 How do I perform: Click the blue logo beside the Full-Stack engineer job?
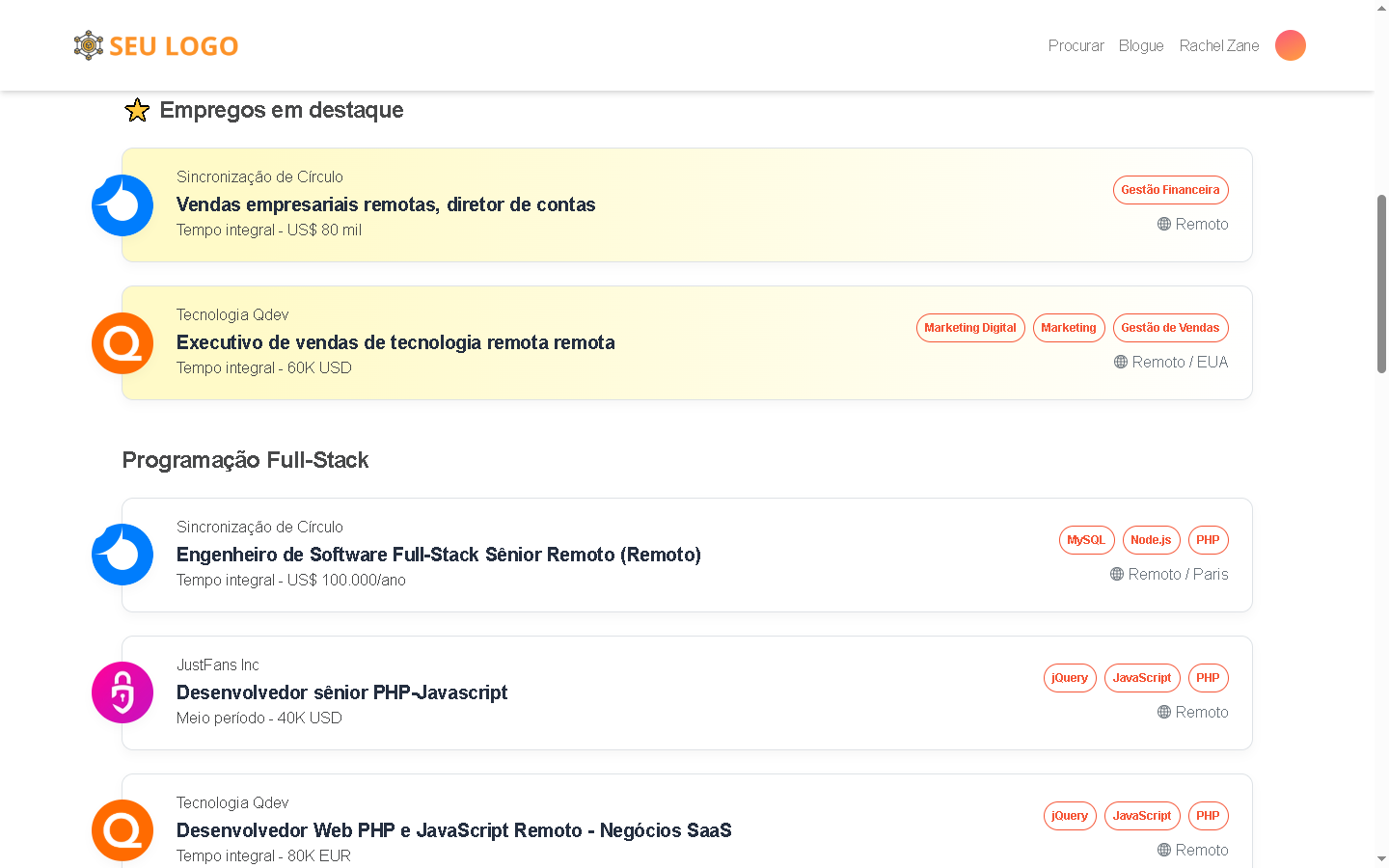pyautogui.click(x=123, y=555)
